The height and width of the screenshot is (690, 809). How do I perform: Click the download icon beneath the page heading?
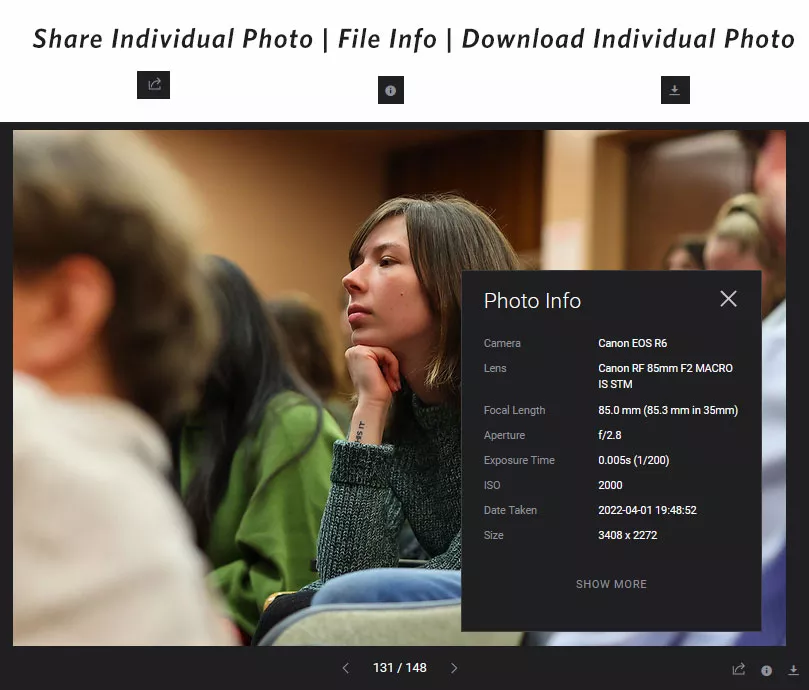675,90
